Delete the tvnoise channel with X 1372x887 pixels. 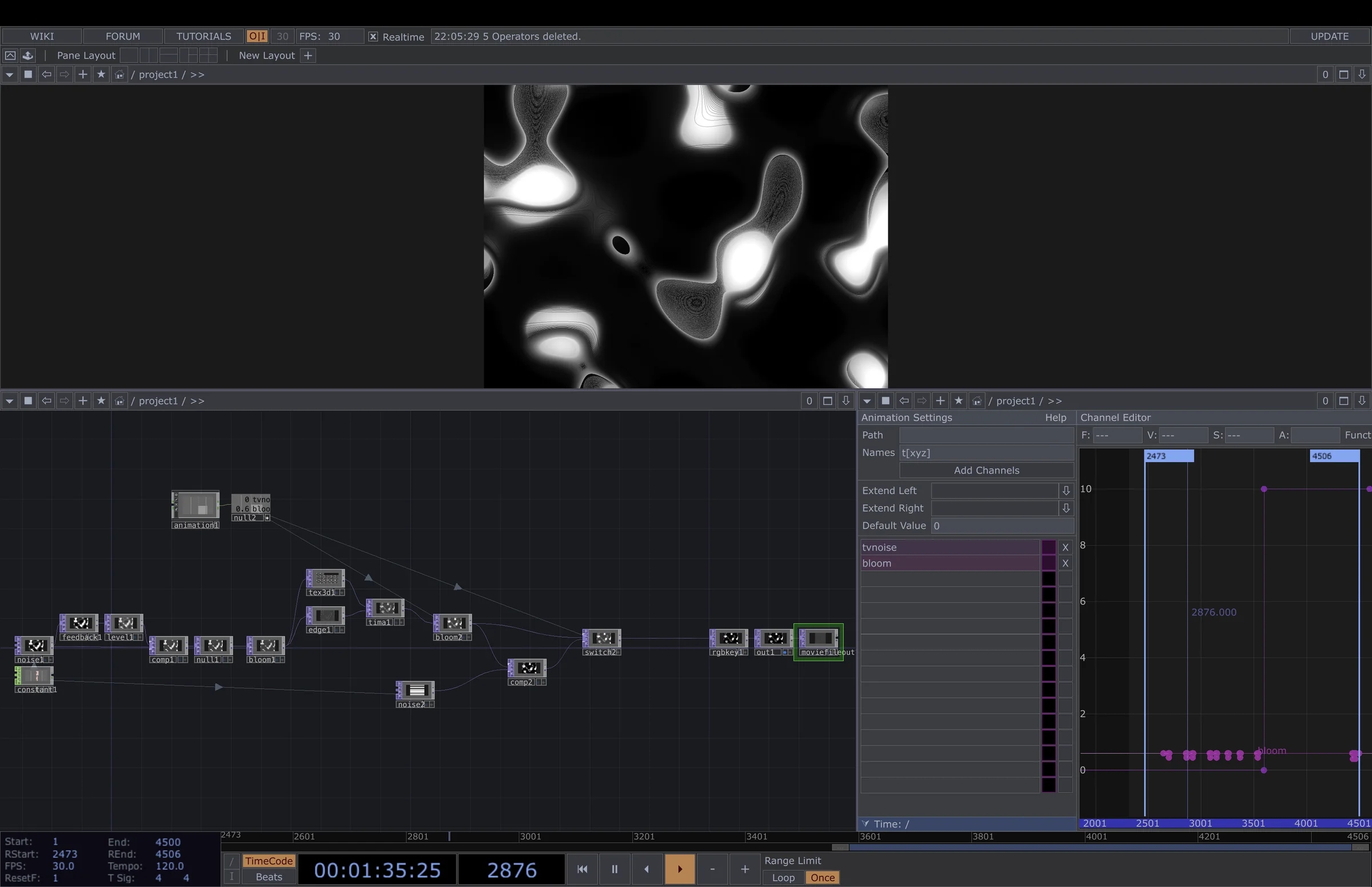click(1065, 547)
